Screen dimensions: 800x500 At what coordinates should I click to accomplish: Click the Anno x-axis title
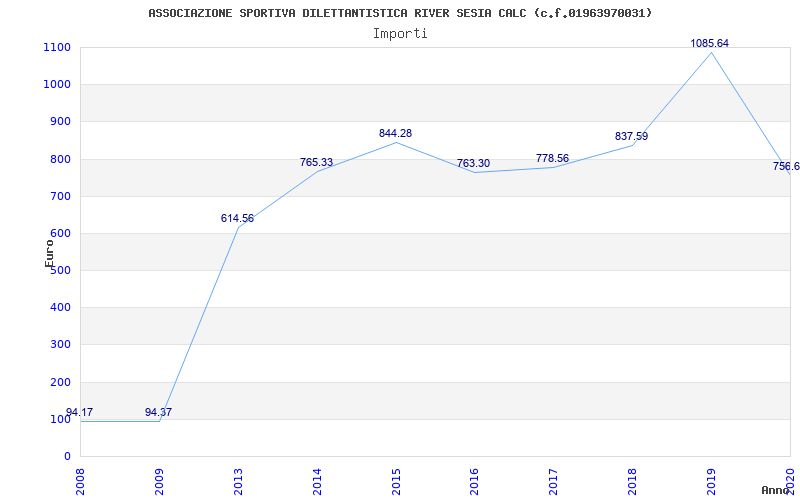tap(774, 490)
